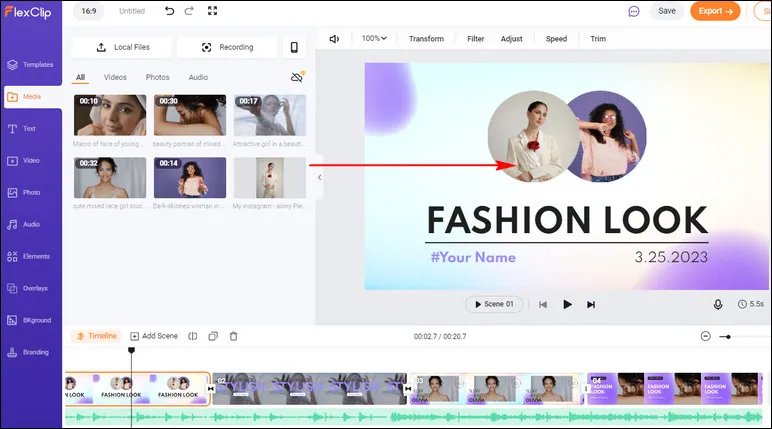Click the next scene skip button
The width and height of the screenshot is (772, 429).
click(x=591, y=305)
